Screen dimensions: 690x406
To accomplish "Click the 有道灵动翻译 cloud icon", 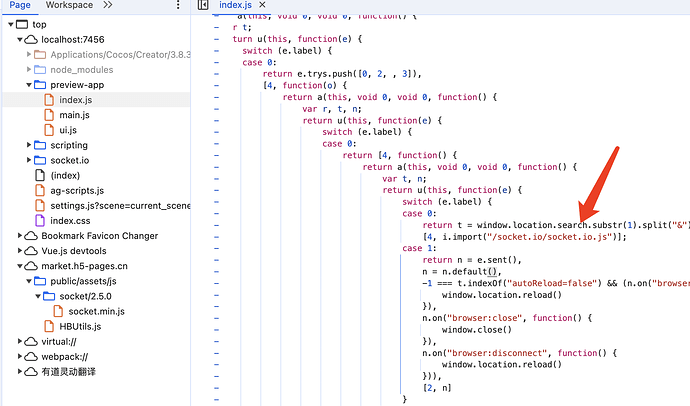I will 31,372.
